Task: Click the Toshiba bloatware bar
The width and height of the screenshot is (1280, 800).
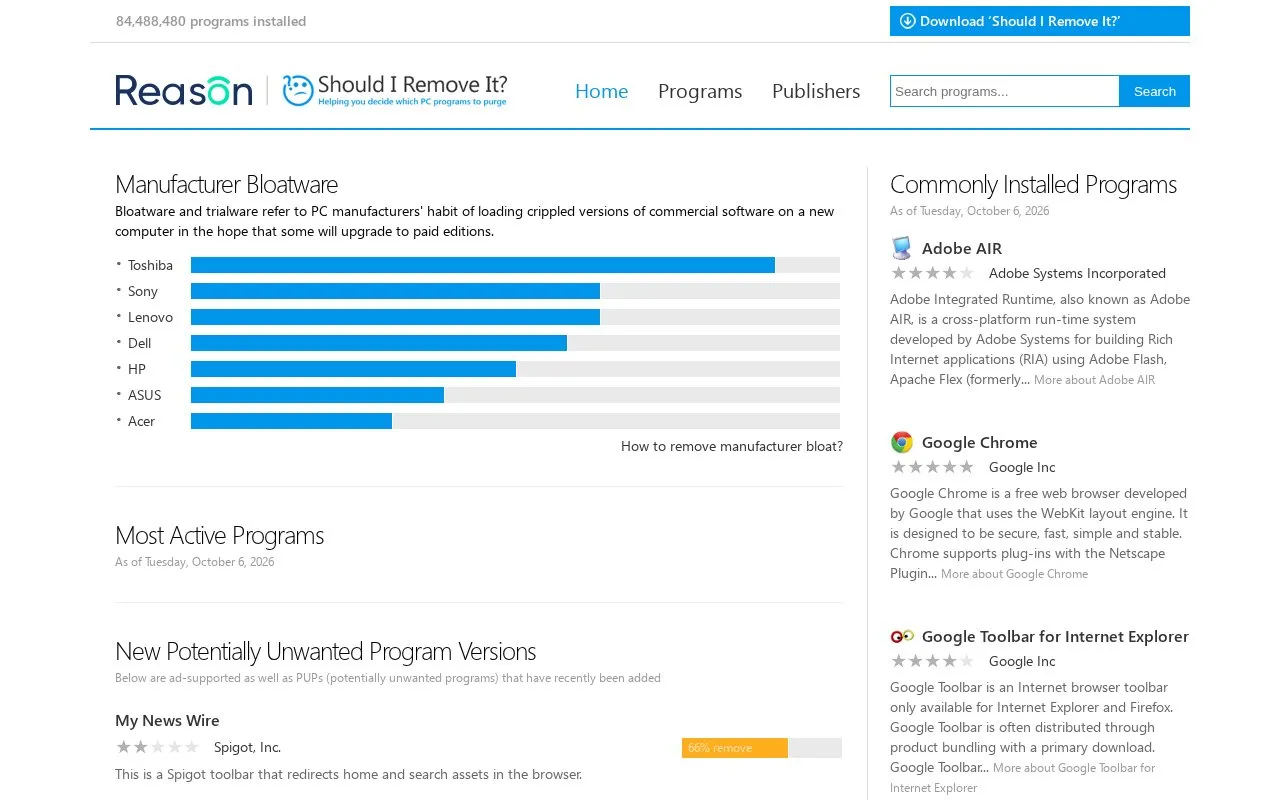Action: tap(515, 265)
